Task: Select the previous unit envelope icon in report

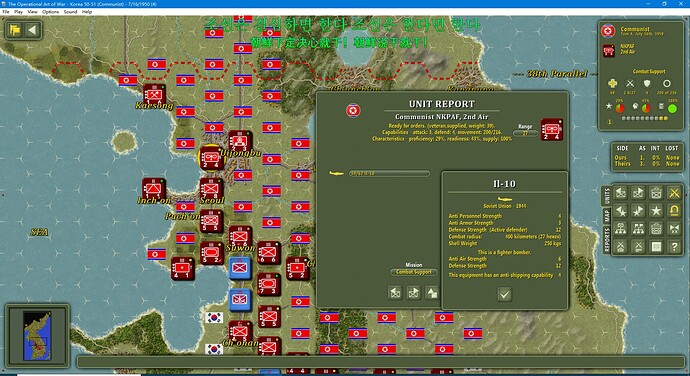Action: pos(395,293)
